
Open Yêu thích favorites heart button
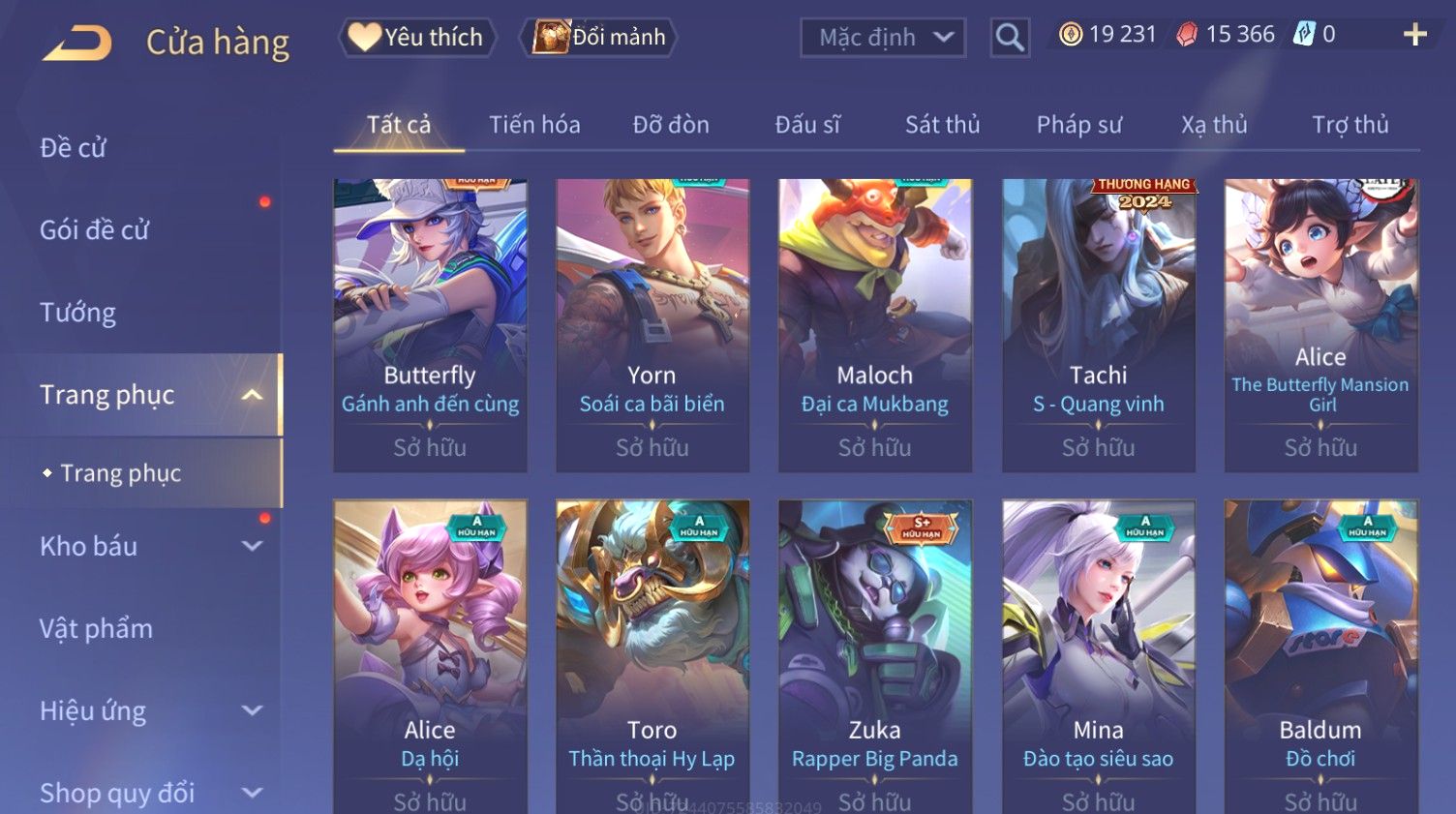(x=417, y=38)
